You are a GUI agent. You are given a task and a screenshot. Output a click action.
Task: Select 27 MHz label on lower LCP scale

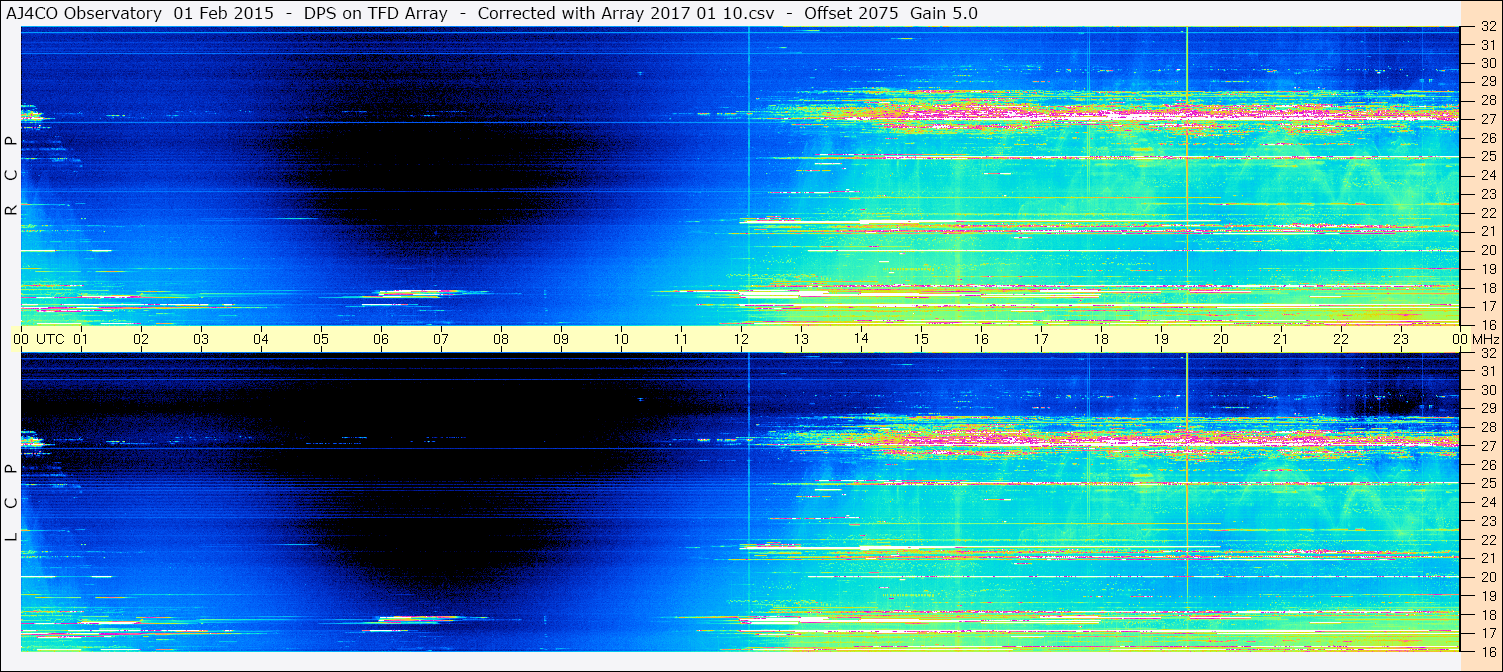coord(1487,446)
